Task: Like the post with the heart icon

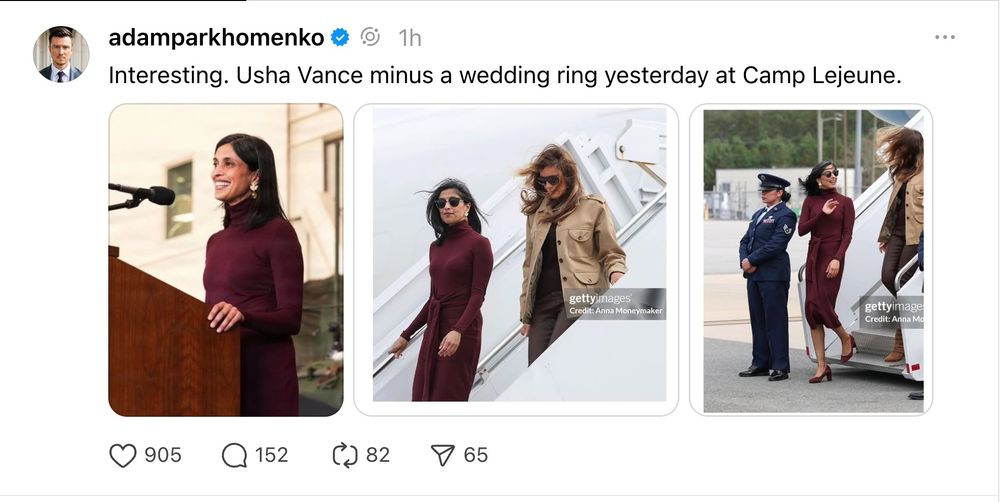Action: click(x=122, y=456)
